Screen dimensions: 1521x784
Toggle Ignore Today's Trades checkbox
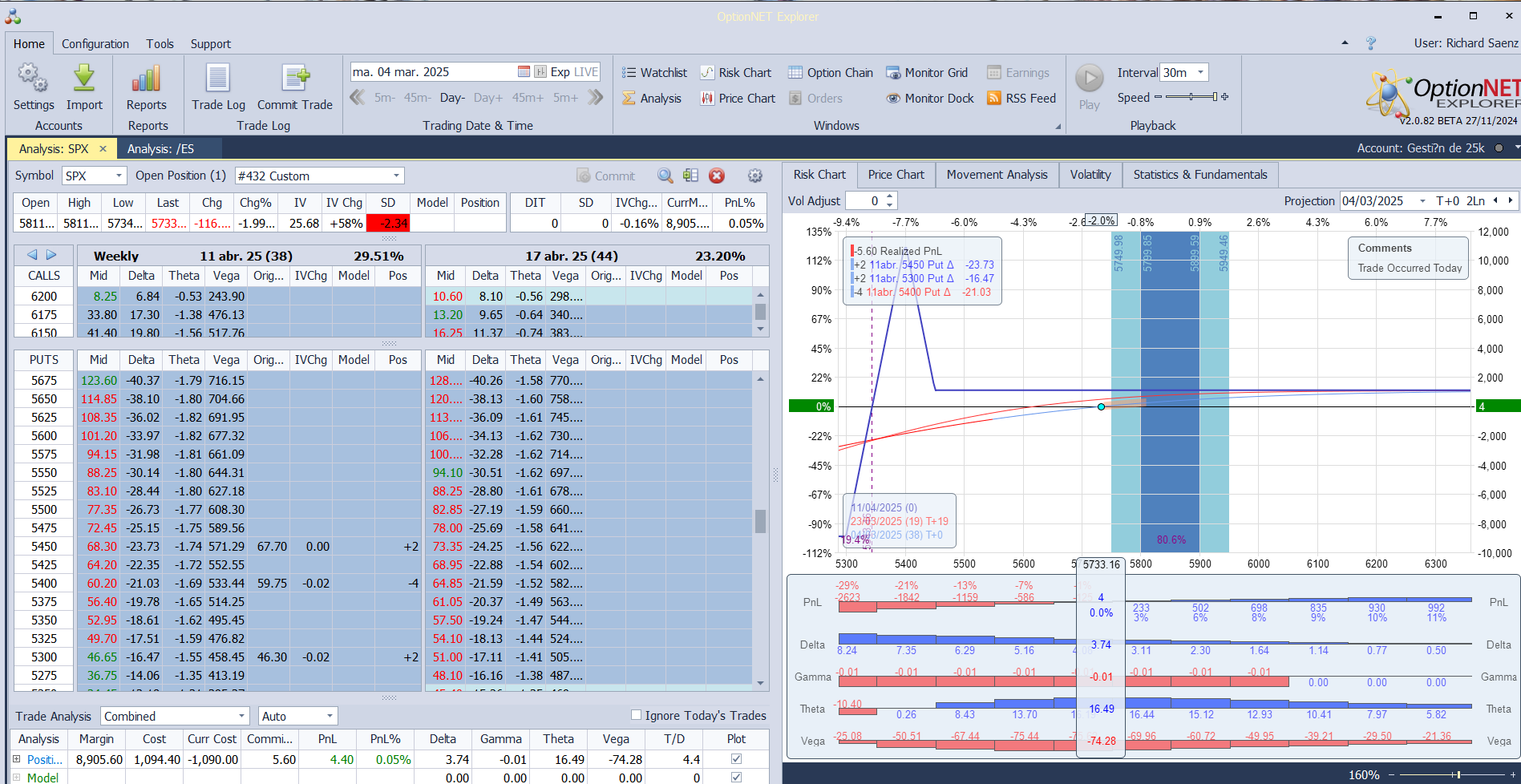[x=637, y=715]
